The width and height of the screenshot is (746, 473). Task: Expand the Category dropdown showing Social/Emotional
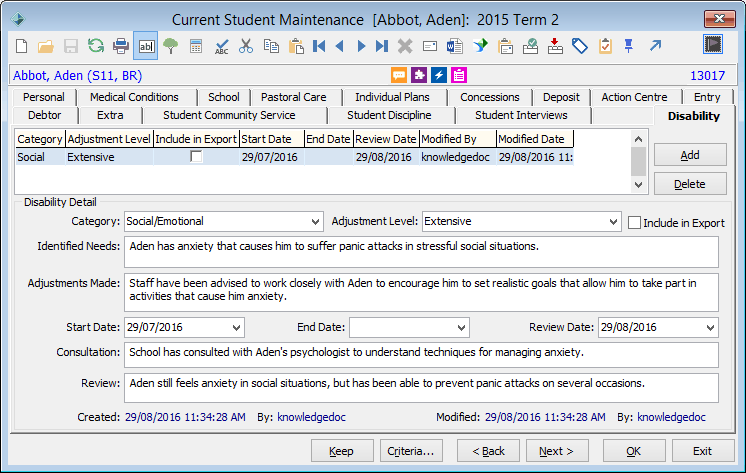coord(314,222)
